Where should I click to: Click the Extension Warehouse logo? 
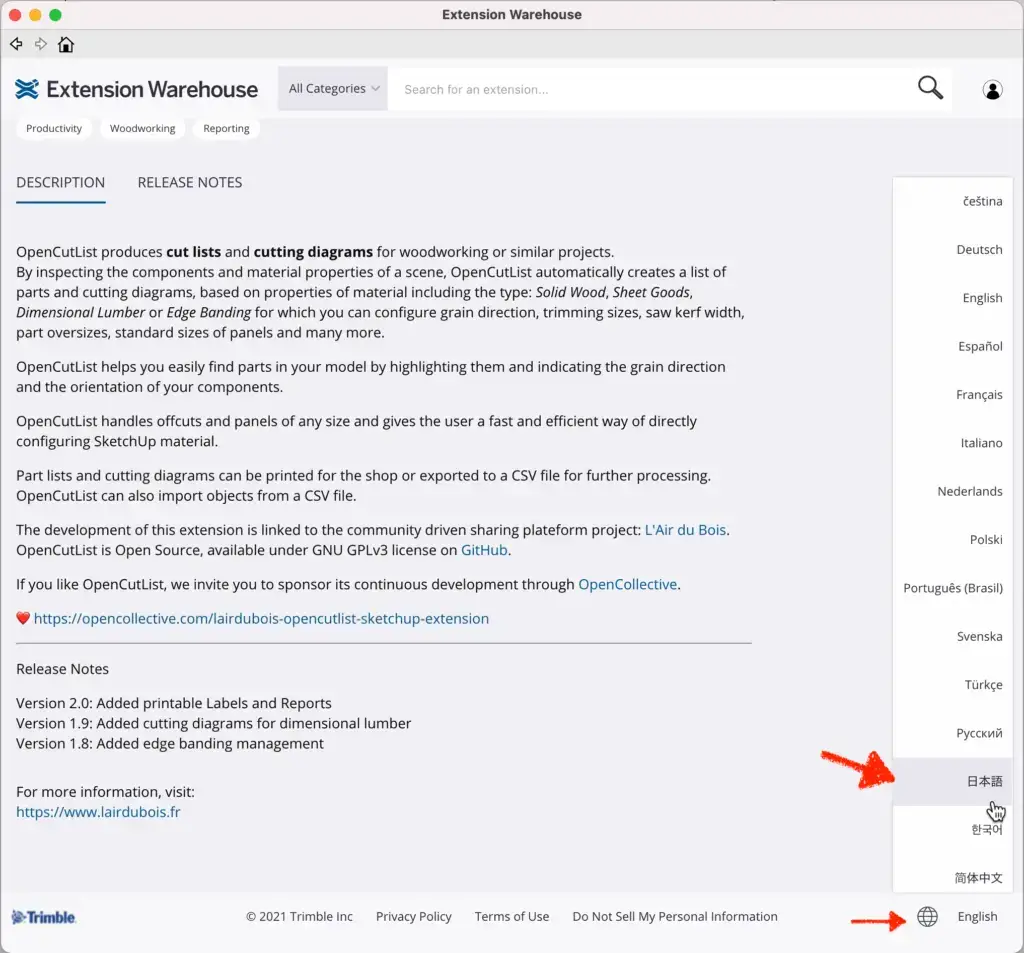136,89
